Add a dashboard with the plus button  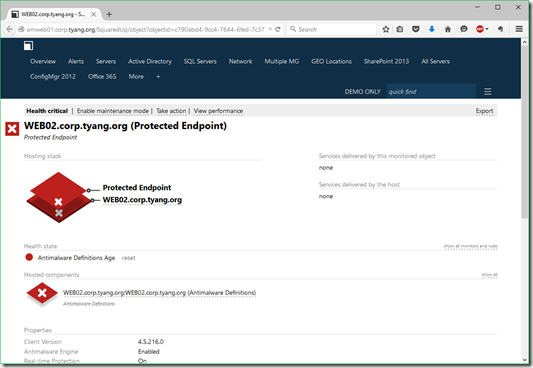click(158, 76)
